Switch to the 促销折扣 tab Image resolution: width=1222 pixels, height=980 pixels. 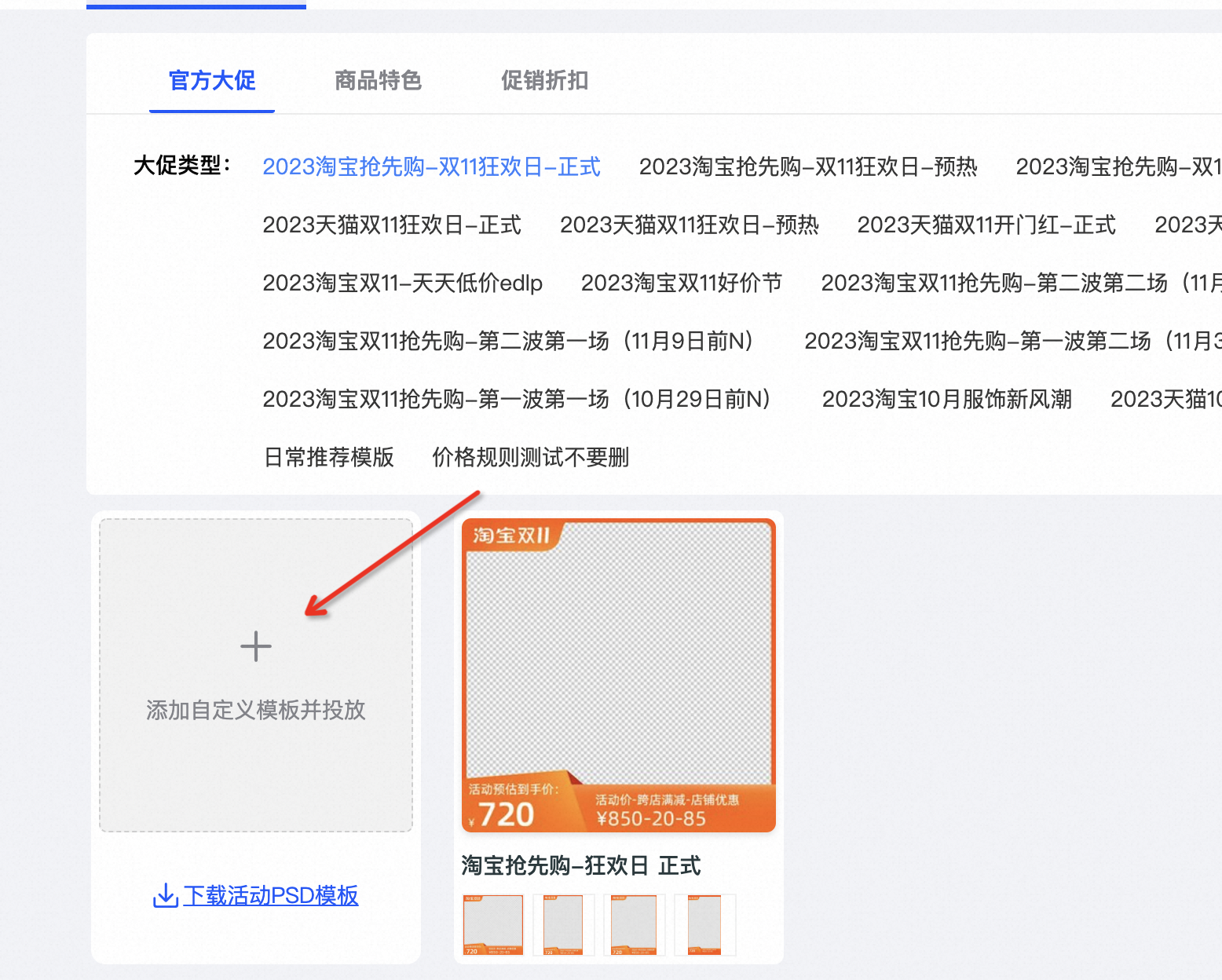pos(544,80)
